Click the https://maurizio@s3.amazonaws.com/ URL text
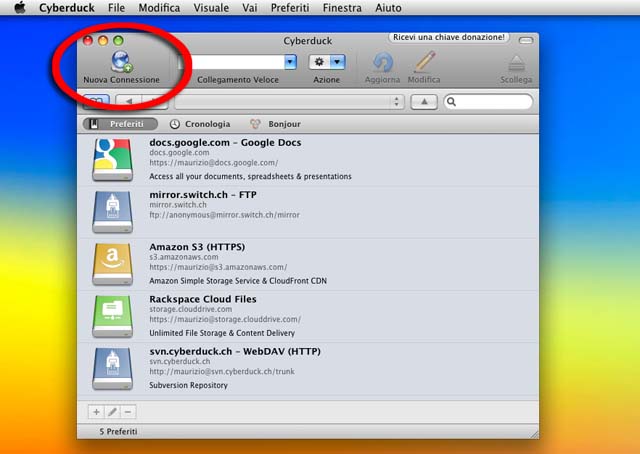 click(x=218, y=267)
